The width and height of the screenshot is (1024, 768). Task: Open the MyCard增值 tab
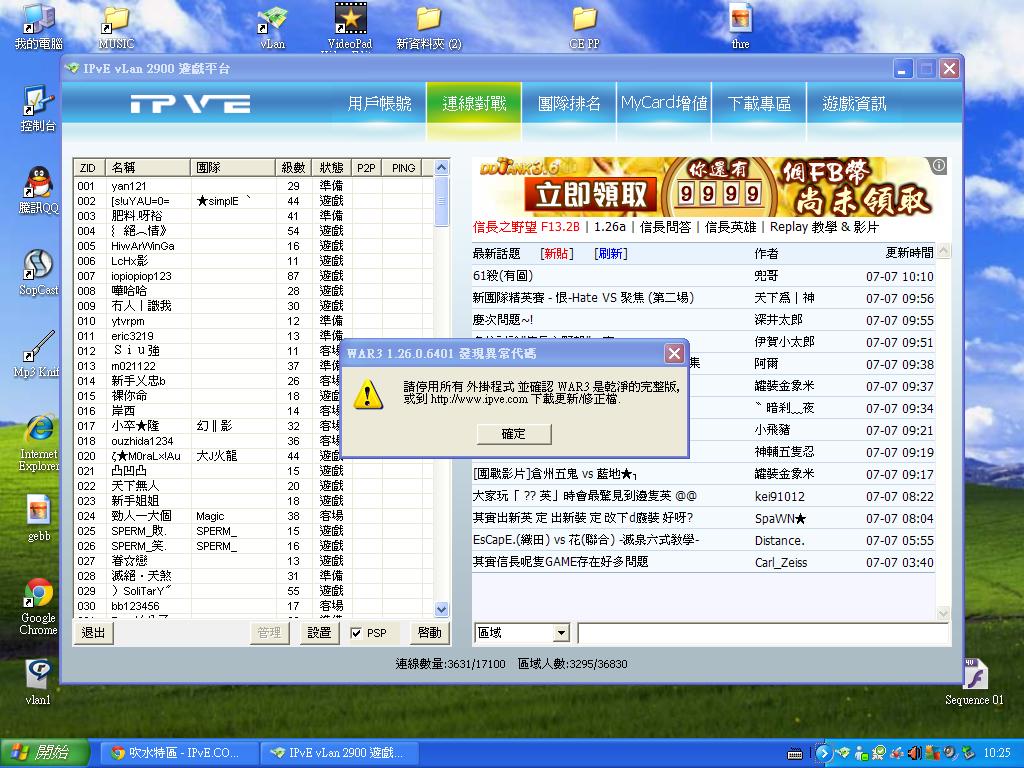pos(664,103)
